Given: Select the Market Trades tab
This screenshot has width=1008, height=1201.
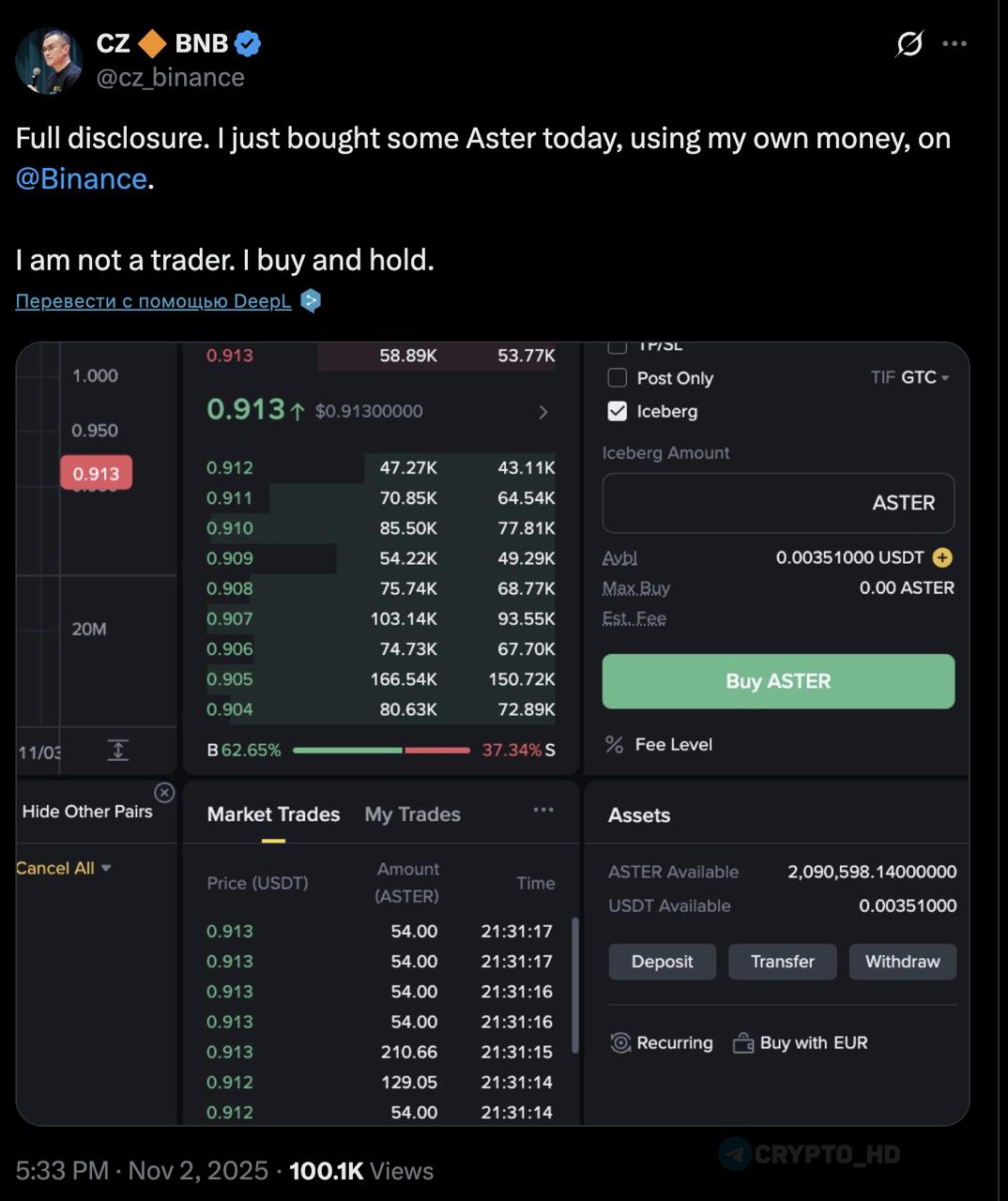Looking at the screenshot, I should (x=273, y=814).
